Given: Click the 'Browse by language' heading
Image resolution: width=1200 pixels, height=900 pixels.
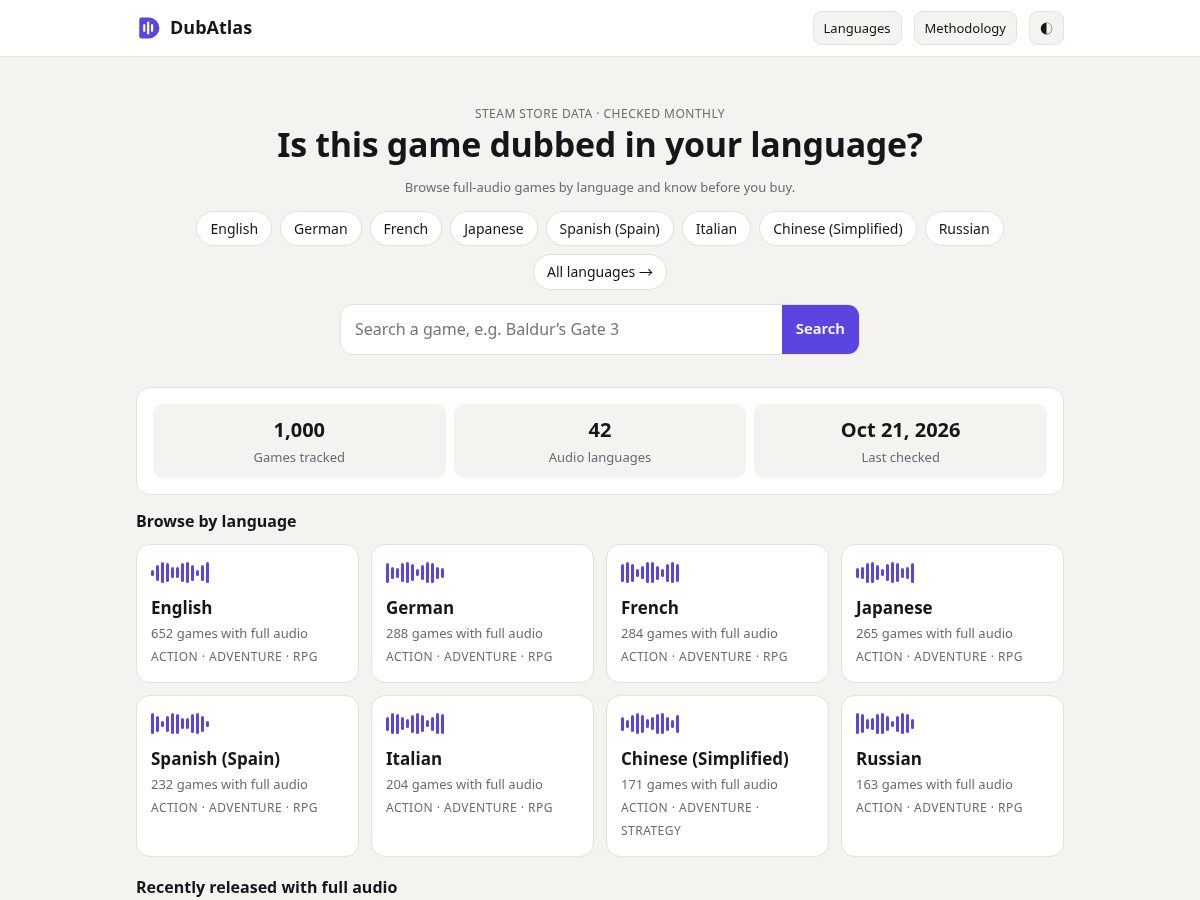Looking at the screenshot, I should [x=216, y=521].
